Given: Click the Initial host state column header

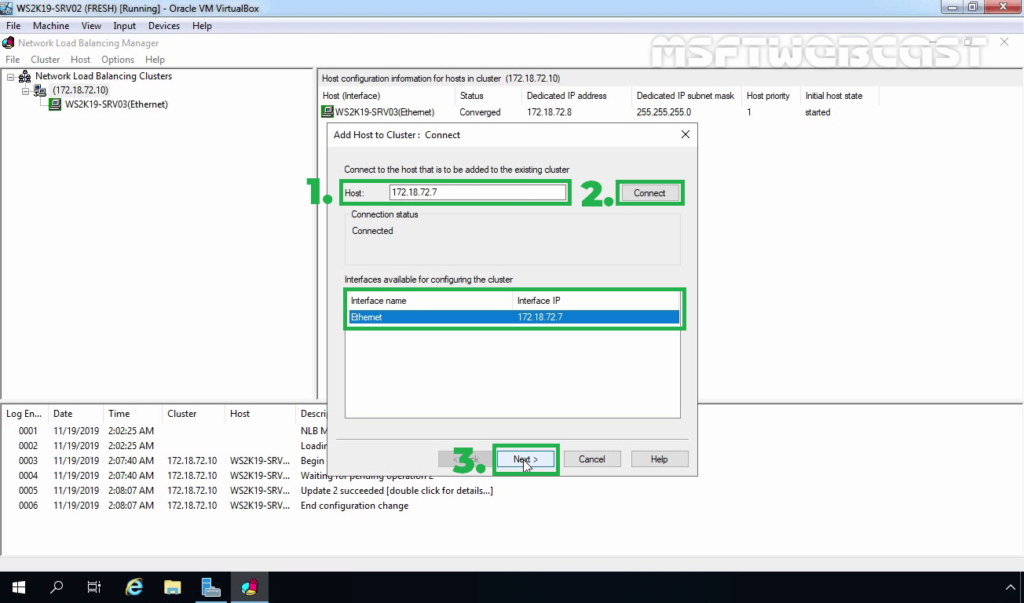Looking at the screenshot, I should pos(839,96).
